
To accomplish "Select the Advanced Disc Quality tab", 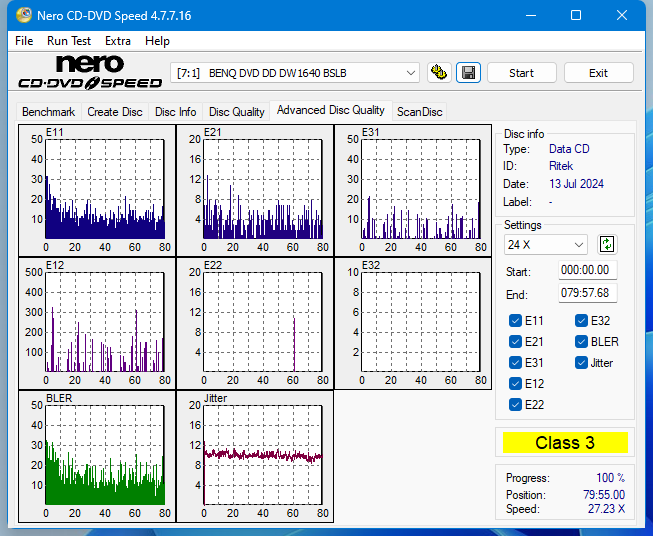I will click(331, 110).
